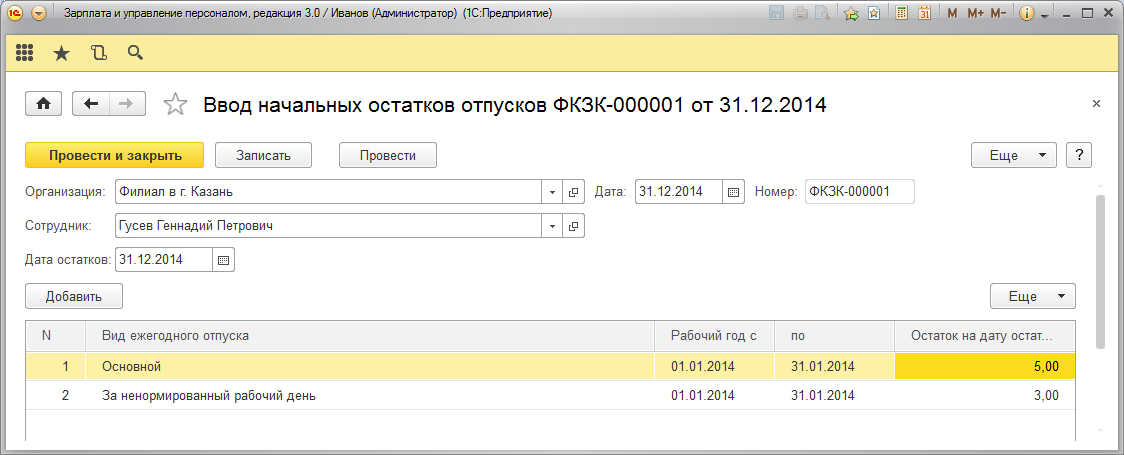1124x455 pixels.
Task: Open the calculator in the title bar
Action: 902,14
